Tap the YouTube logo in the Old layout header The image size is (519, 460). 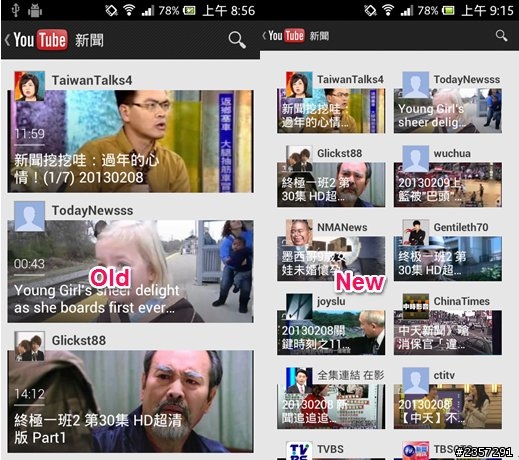tap(40, 40)
